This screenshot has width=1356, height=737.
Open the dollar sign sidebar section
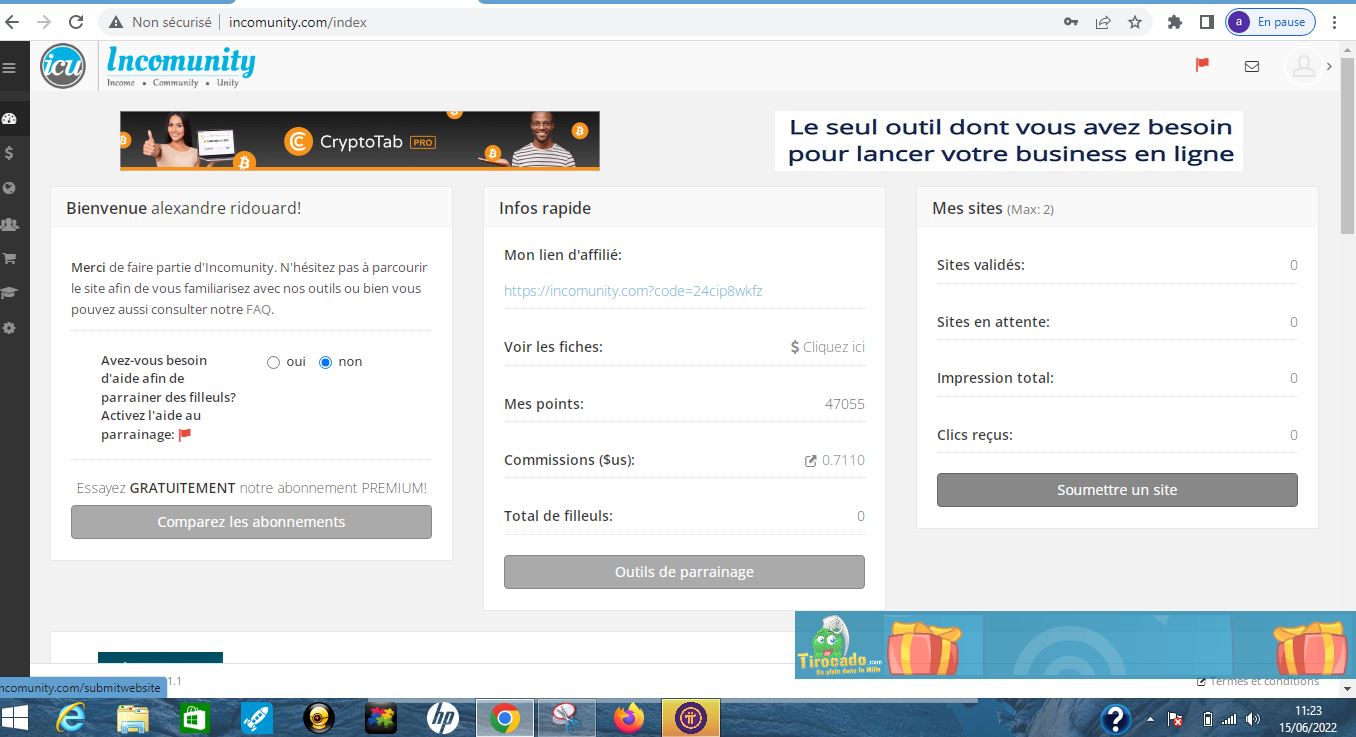click(x=10, y=153)
